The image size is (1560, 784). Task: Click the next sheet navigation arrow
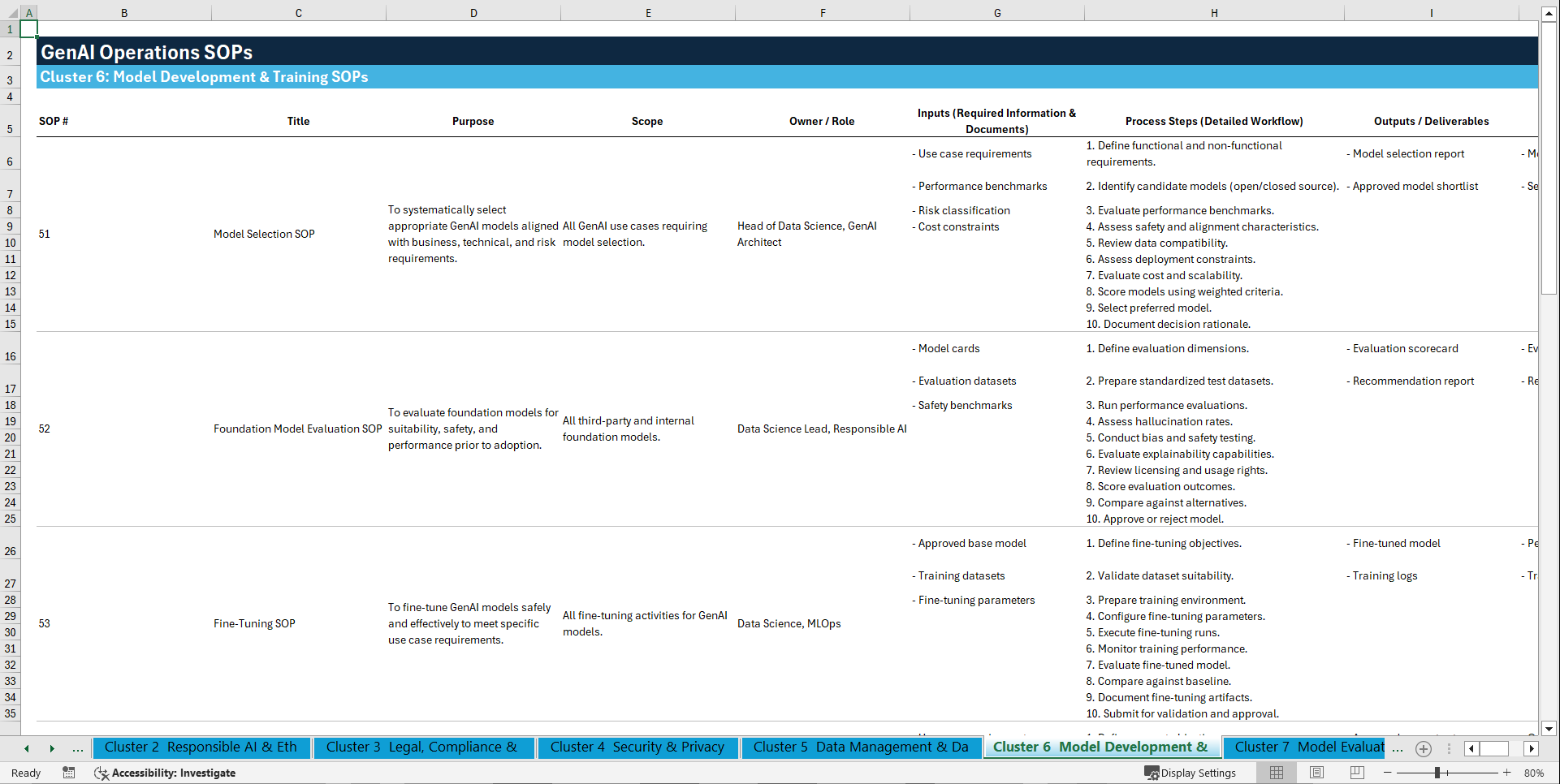point(53,748)
